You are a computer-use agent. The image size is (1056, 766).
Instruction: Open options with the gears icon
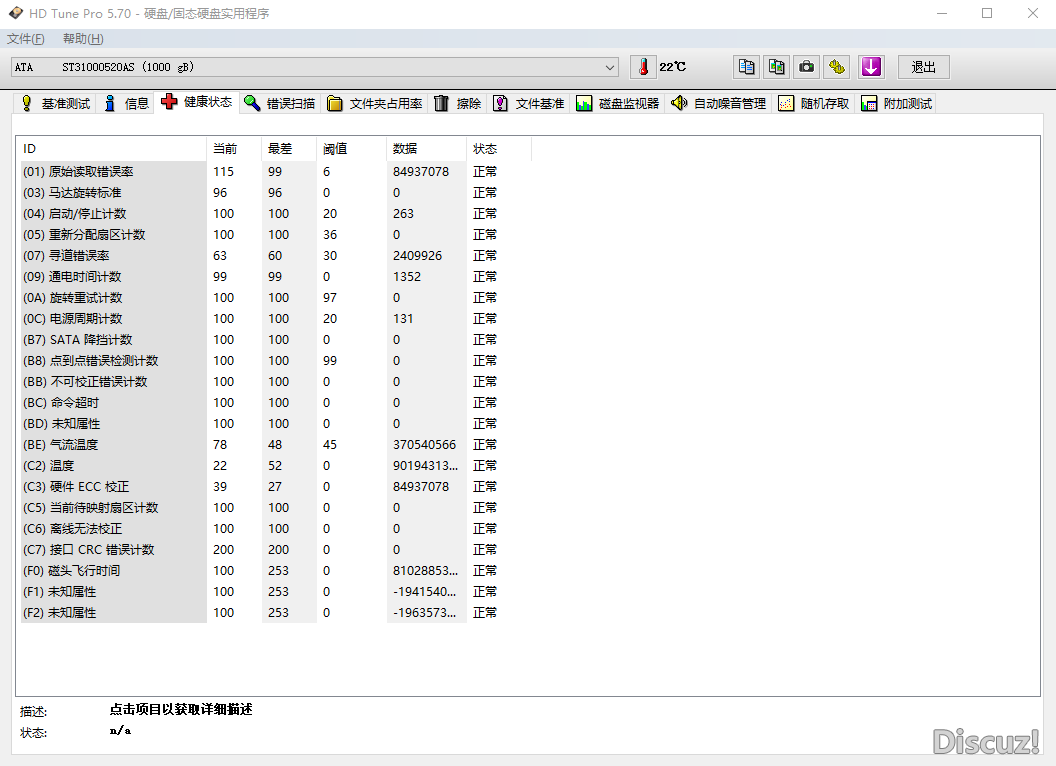click(838, 67)
